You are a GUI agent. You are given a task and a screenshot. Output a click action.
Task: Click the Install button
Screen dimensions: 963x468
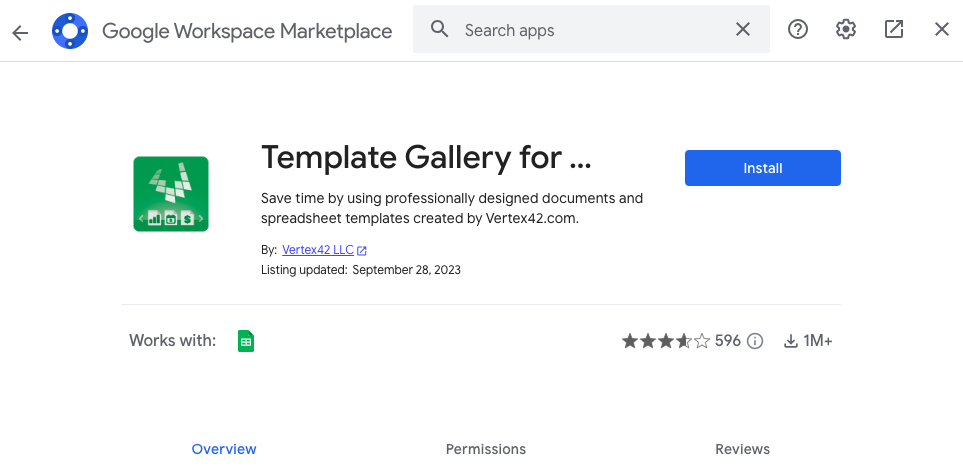pyautogui.click(x=763, y=168)
